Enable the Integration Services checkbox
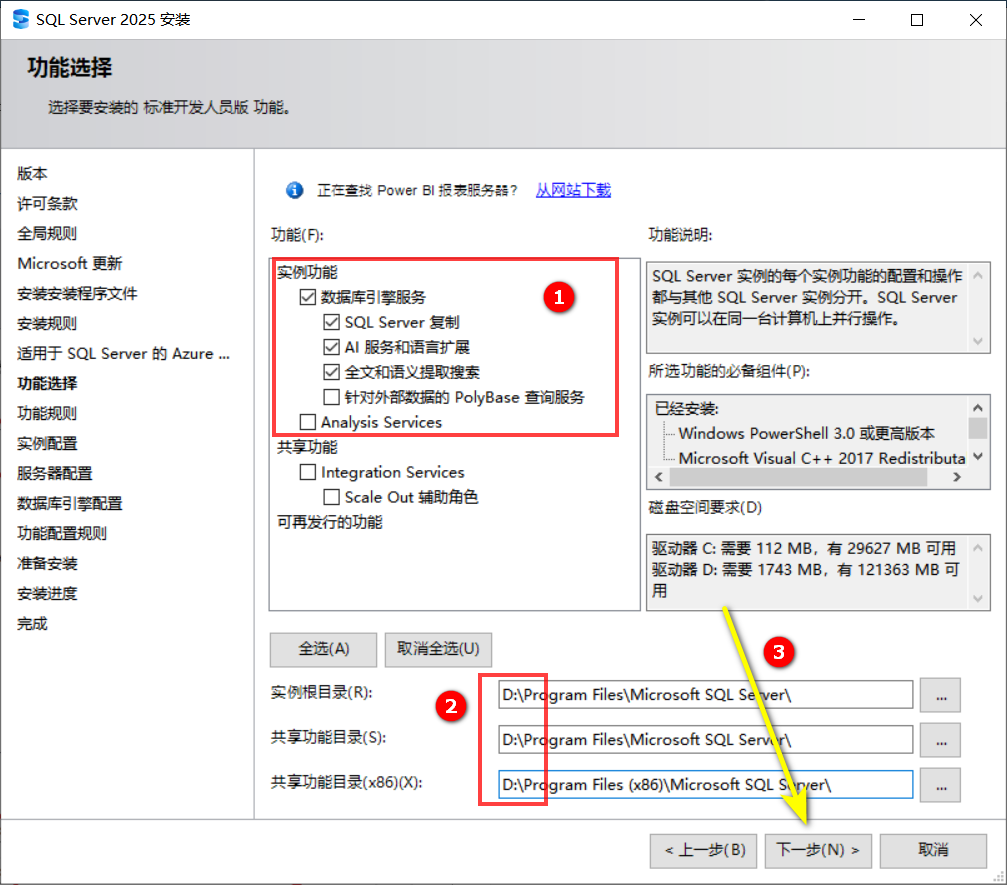The image size is (1007, 885). click(x=308, y=472)
